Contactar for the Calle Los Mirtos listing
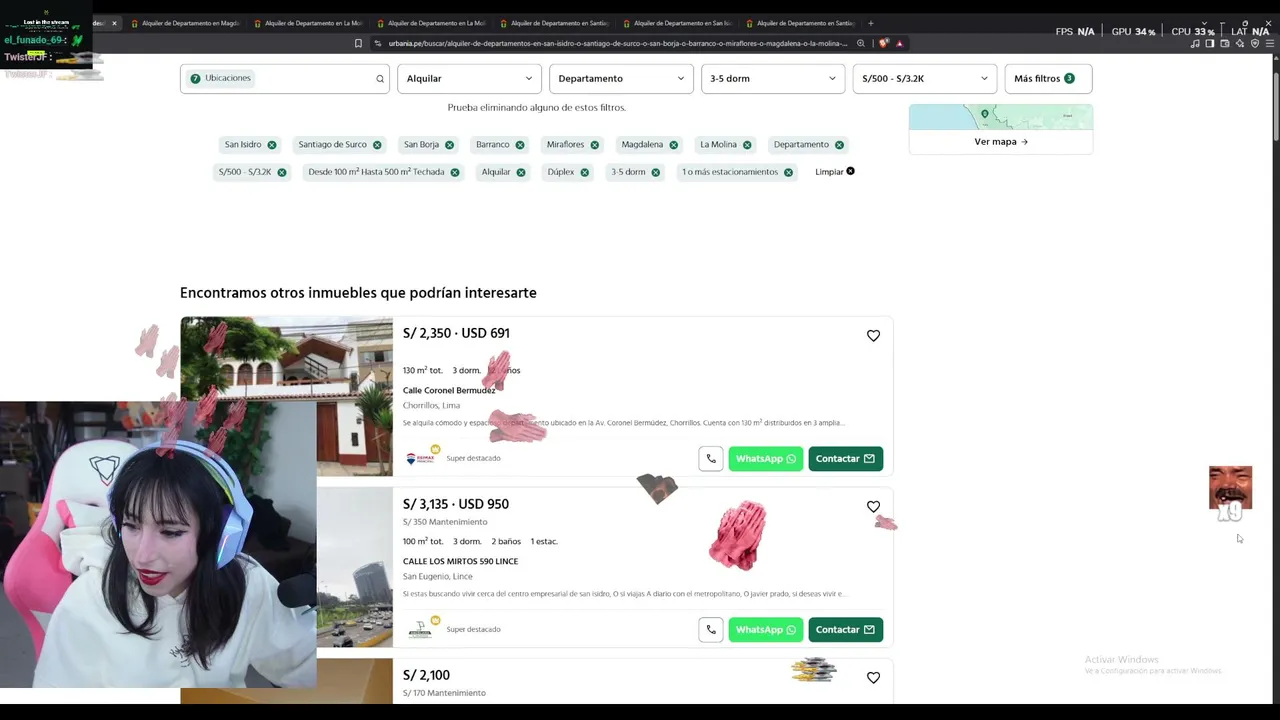1280x720 pixels. click(x=846, y=630)
